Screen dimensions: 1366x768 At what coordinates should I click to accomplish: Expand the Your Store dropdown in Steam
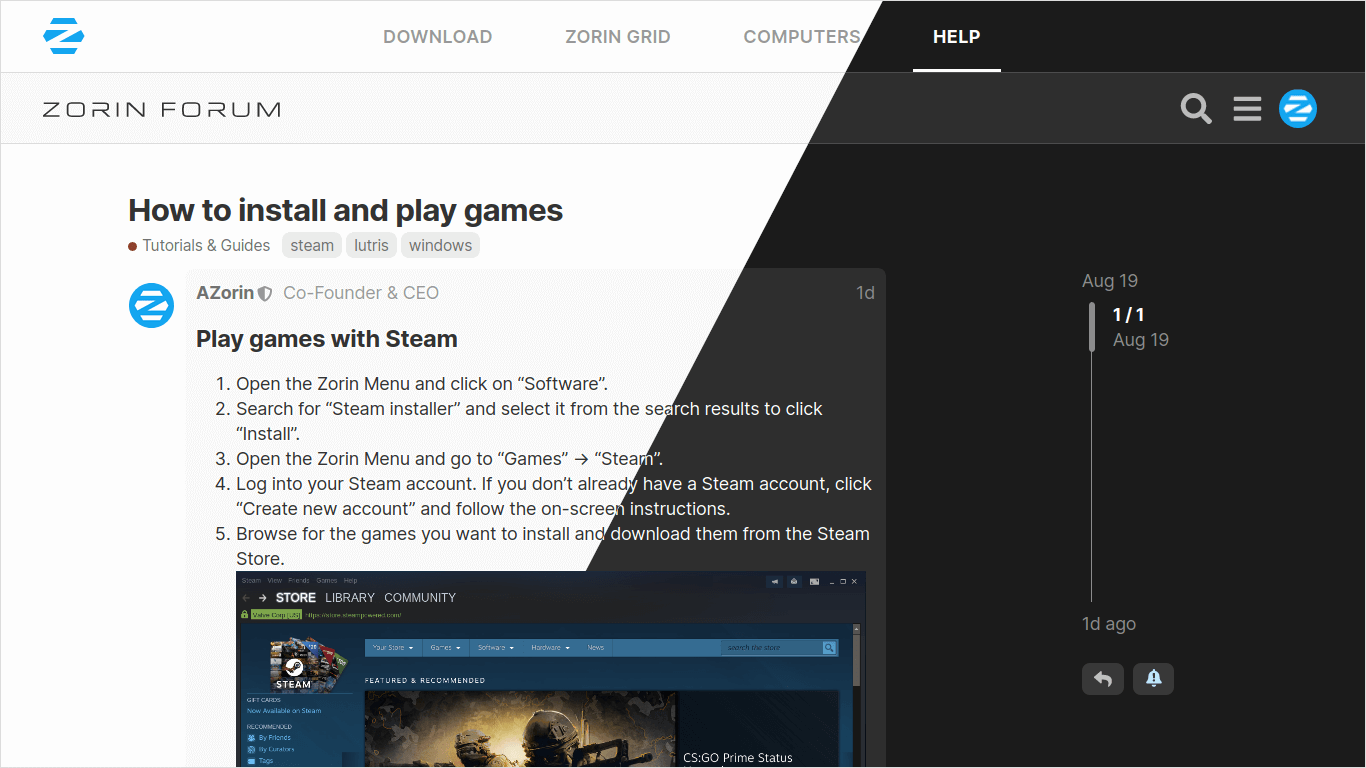392,648
